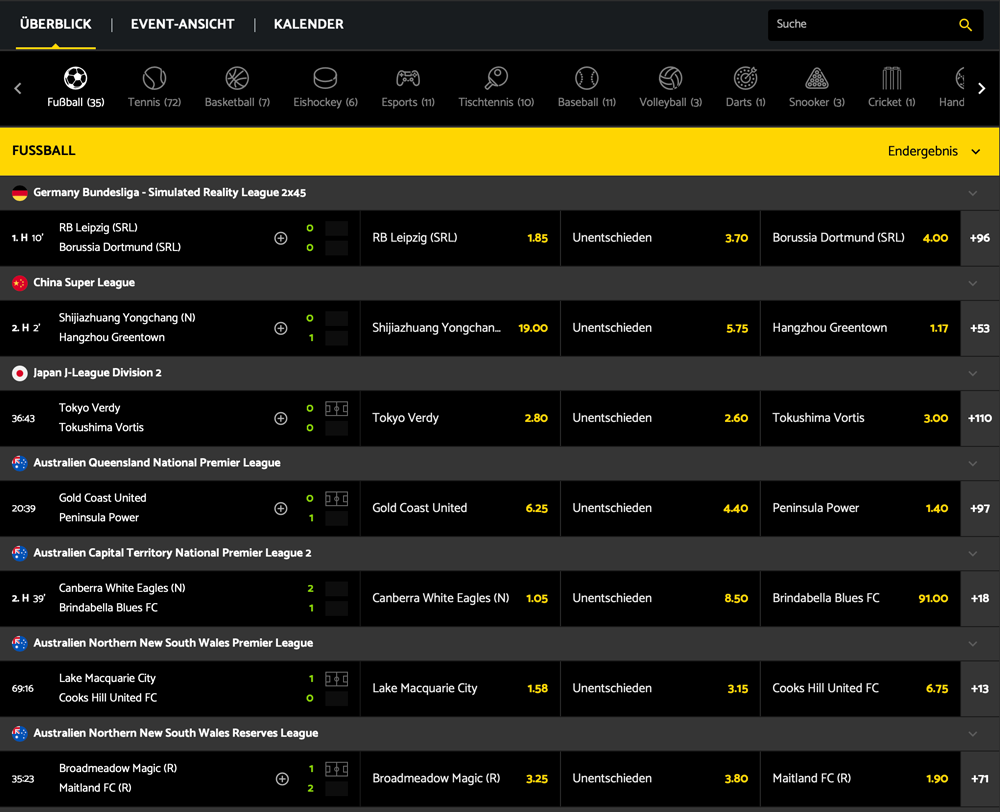Open the Endergebnis market dropdown
The width and height of the screenshot is (1000, 812).
(x=934, y=151)
